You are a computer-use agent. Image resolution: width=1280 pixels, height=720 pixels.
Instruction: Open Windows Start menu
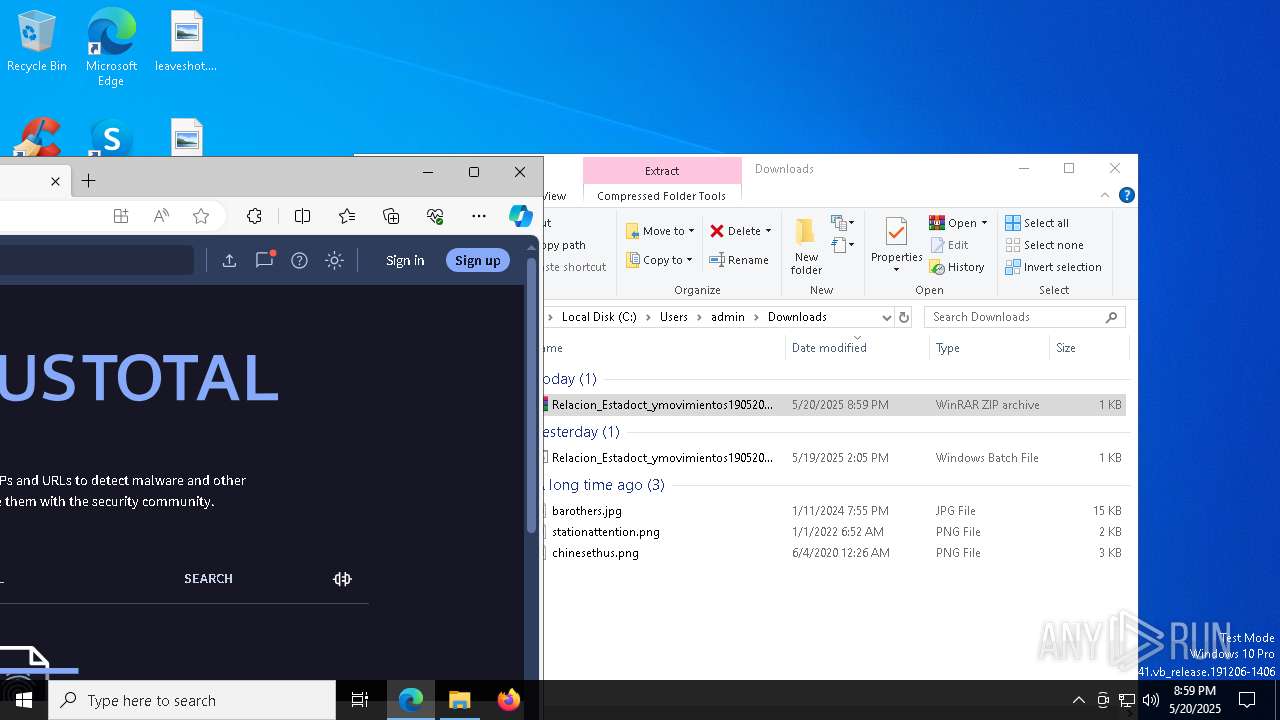(x=24, y=700)
